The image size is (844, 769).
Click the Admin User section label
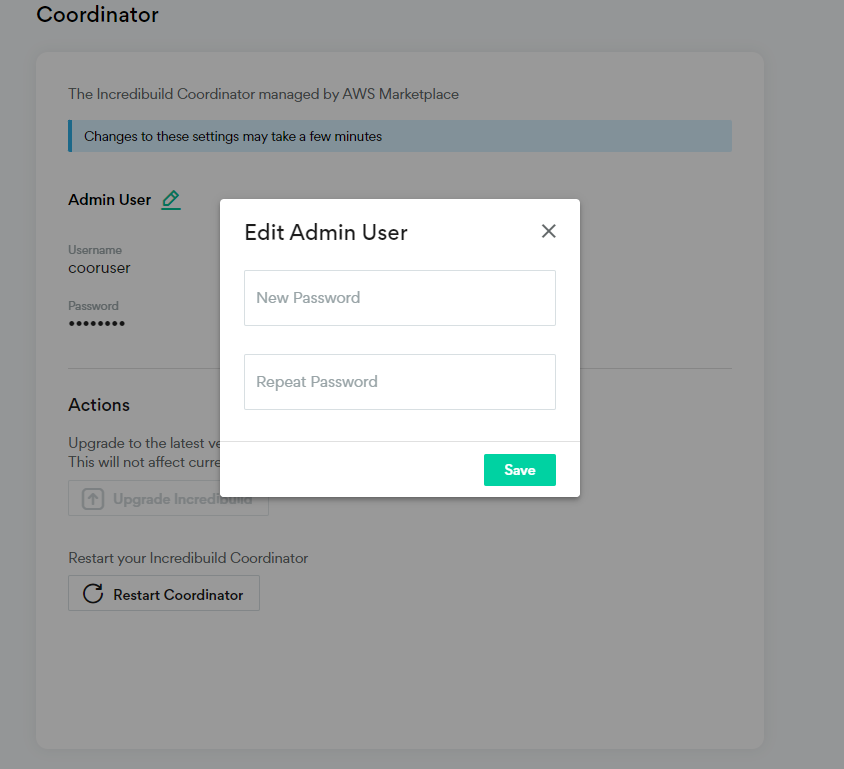[x=109, y=200]
